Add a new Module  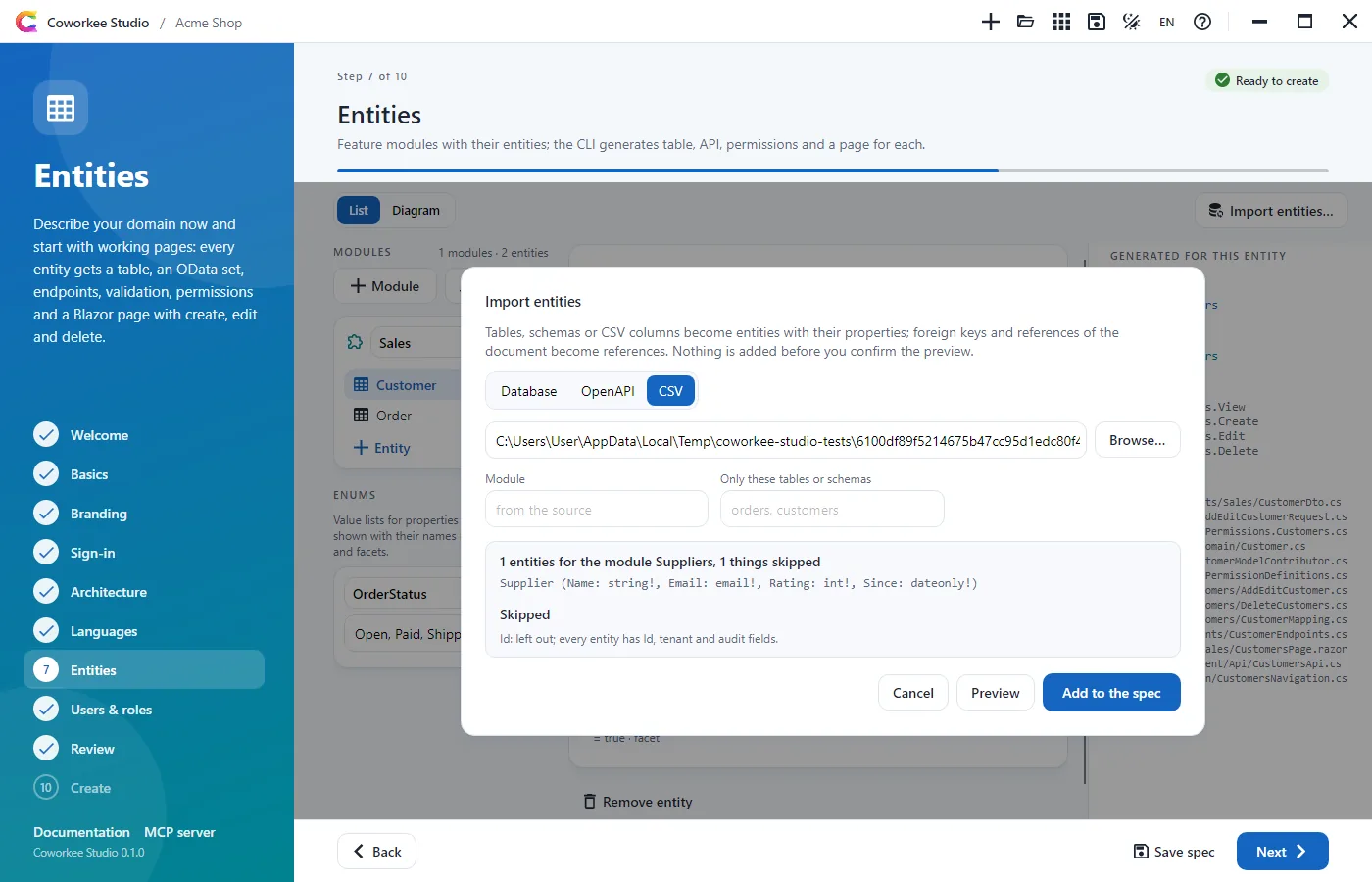[385, 286]
